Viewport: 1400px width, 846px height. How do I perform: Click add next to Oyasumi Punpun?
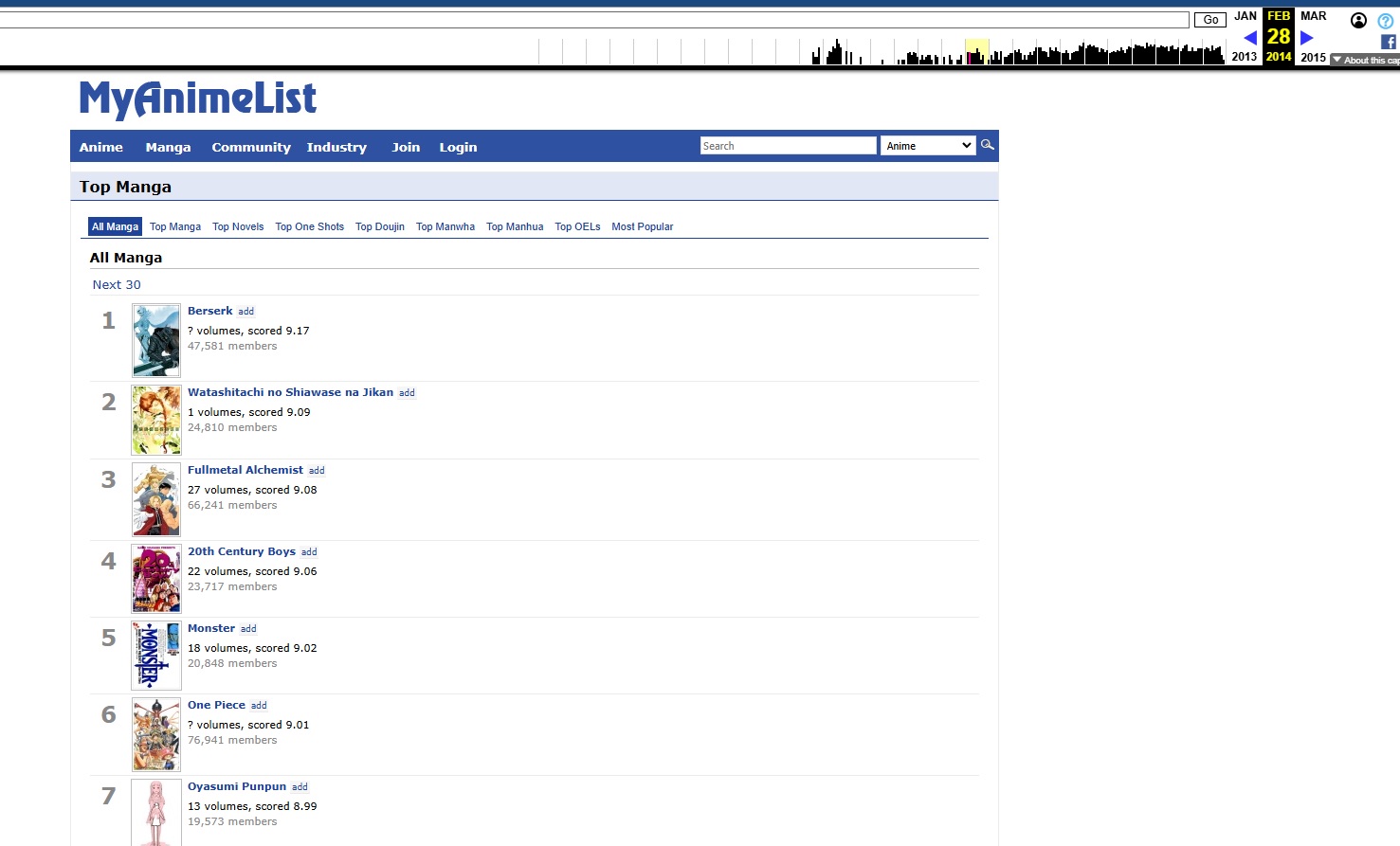(300, 787)
